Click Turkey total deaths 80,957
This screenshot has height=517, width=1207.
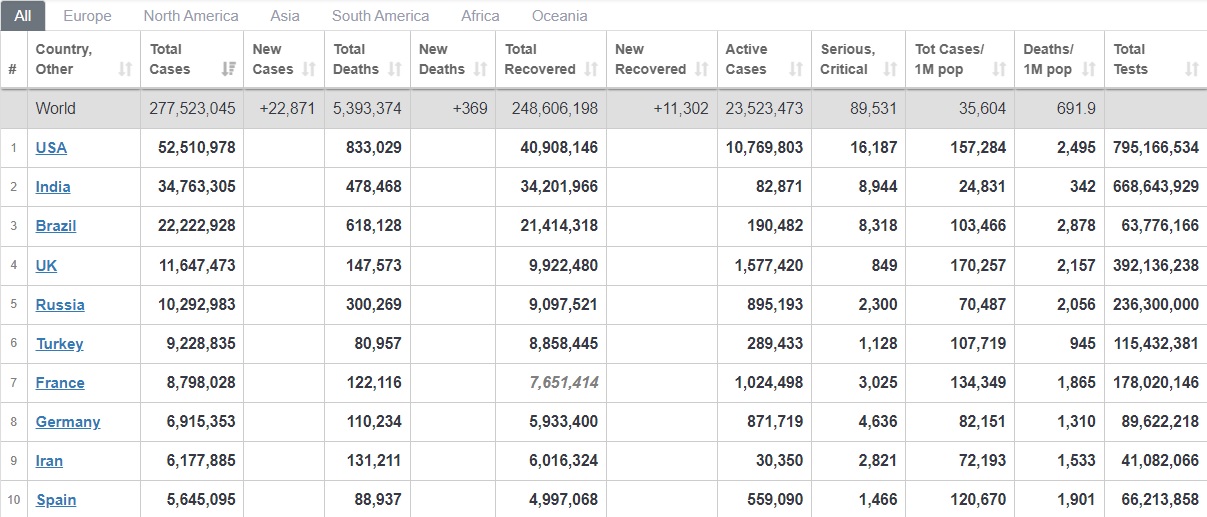[x=378, y=344]
